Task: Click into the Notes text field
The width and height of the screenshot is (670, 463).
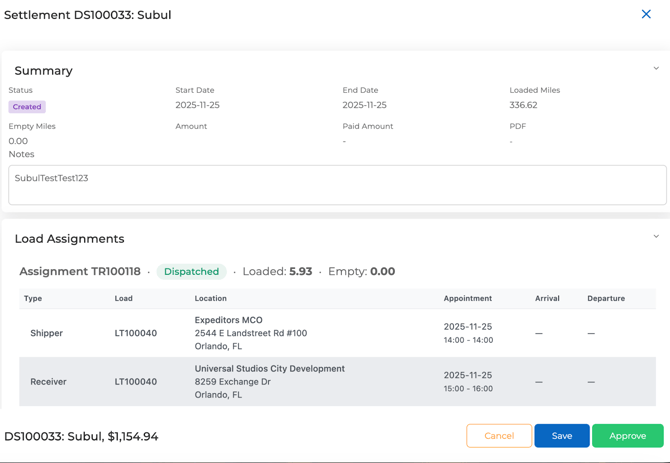Action: click(337, 185)
